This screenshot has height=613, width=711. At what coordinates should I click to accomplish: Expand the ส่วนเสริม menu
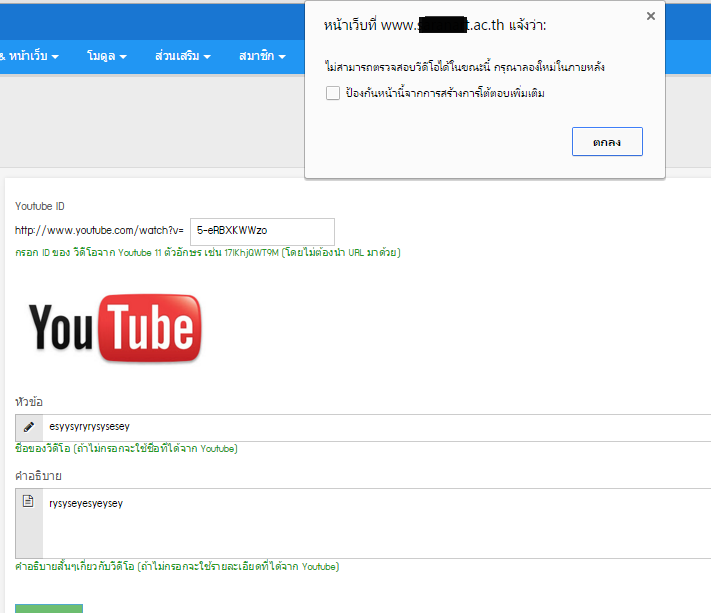183,56
